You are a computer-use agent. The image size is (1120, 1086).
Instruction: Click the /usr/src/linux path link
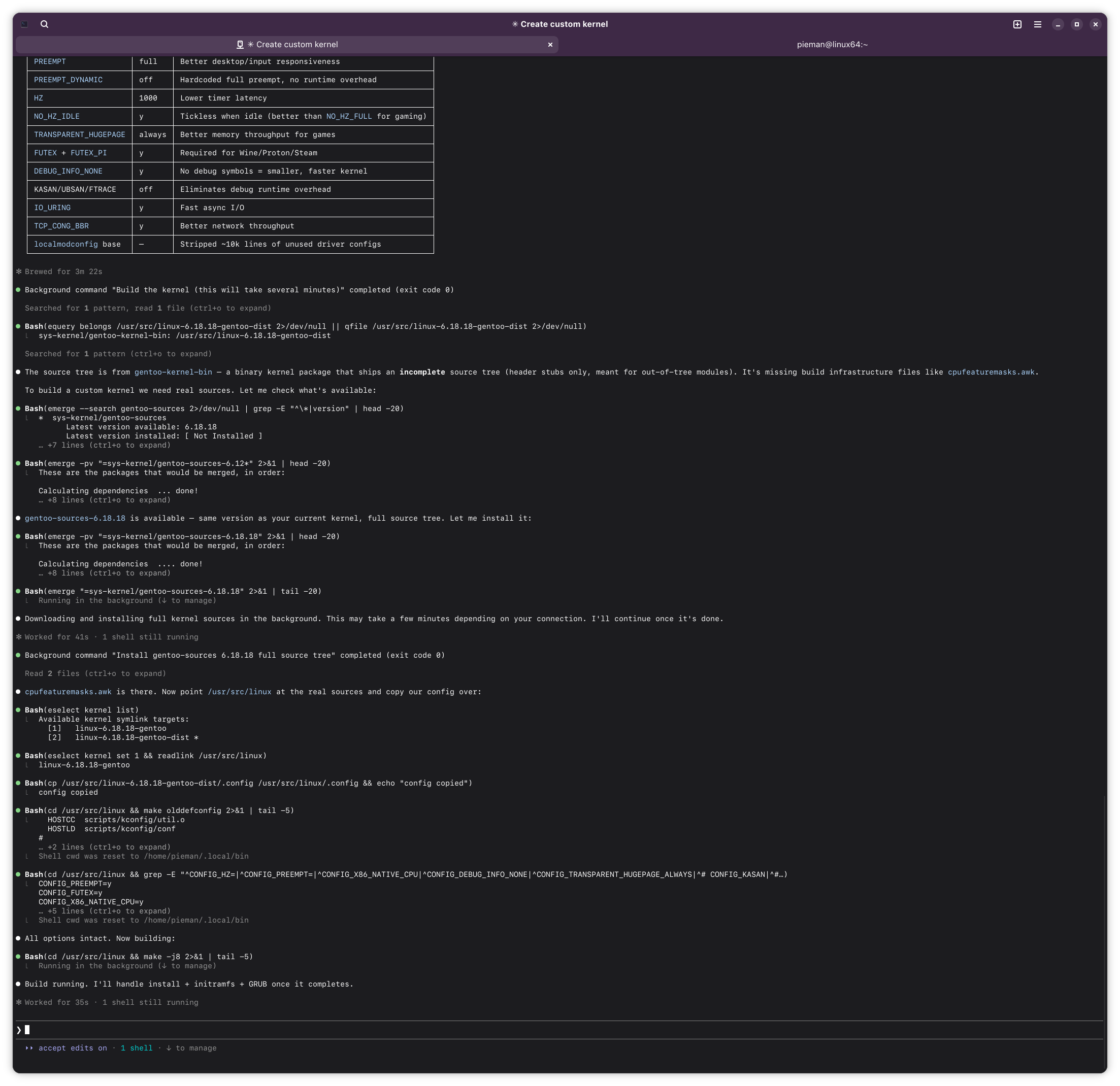coord(240,692)
